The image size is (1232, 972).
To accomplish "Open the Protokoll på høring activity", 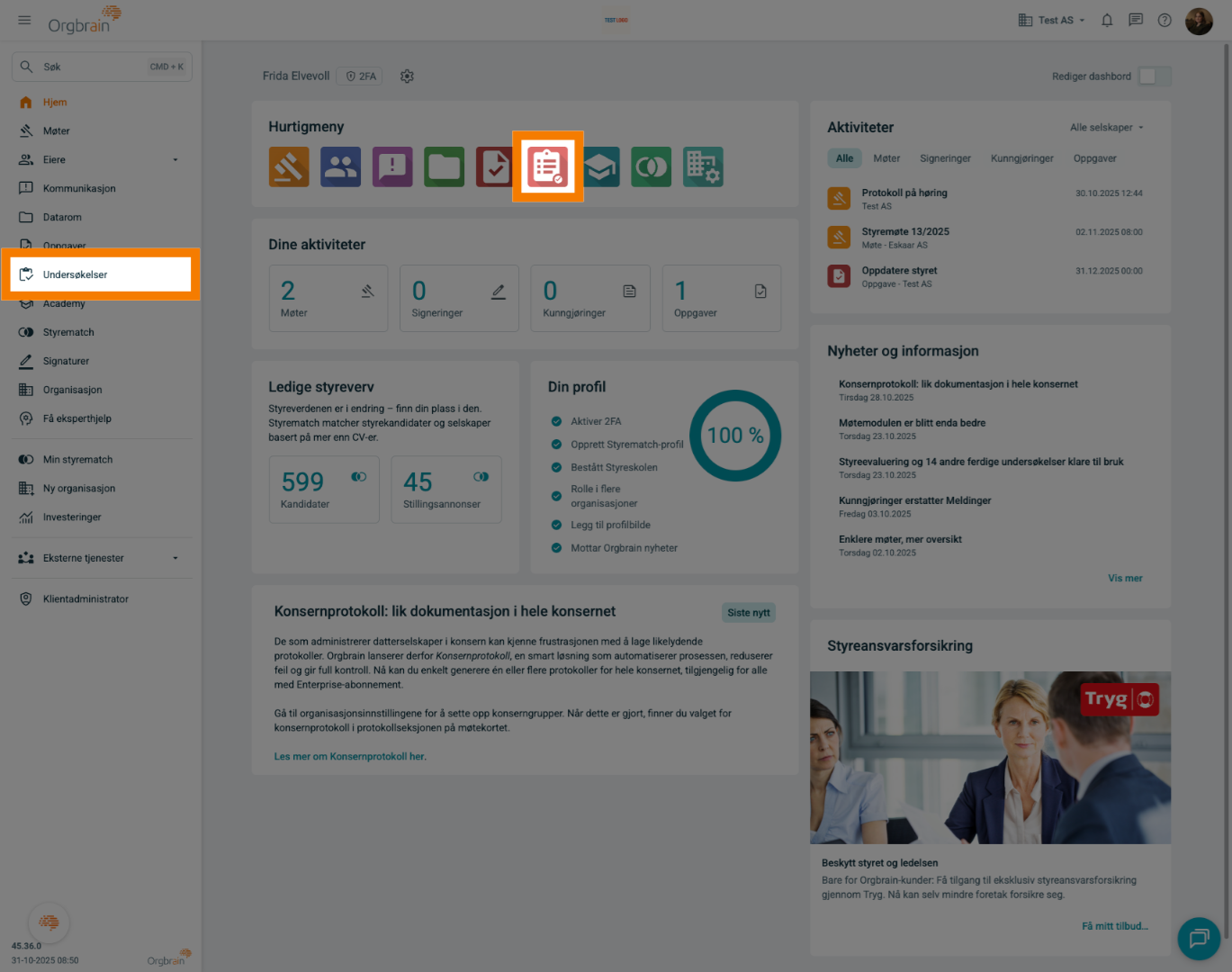I will coord(985,199).
